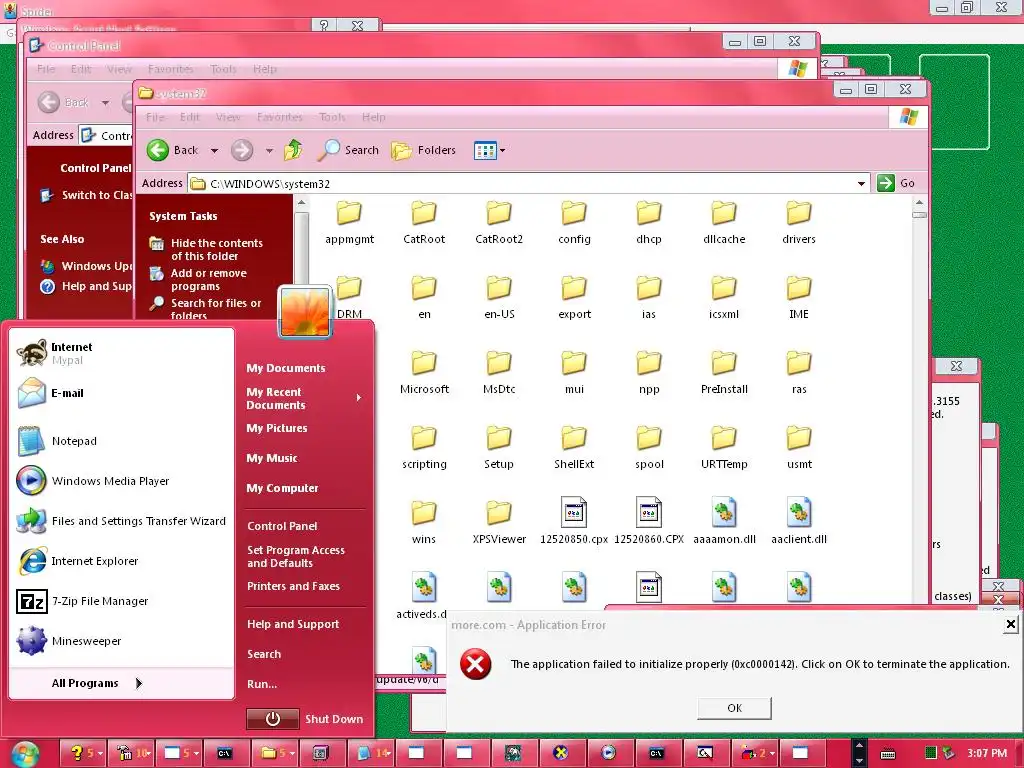Select the IME folder
Viewport: 1024px width, 768px height.
pos(799,298)
